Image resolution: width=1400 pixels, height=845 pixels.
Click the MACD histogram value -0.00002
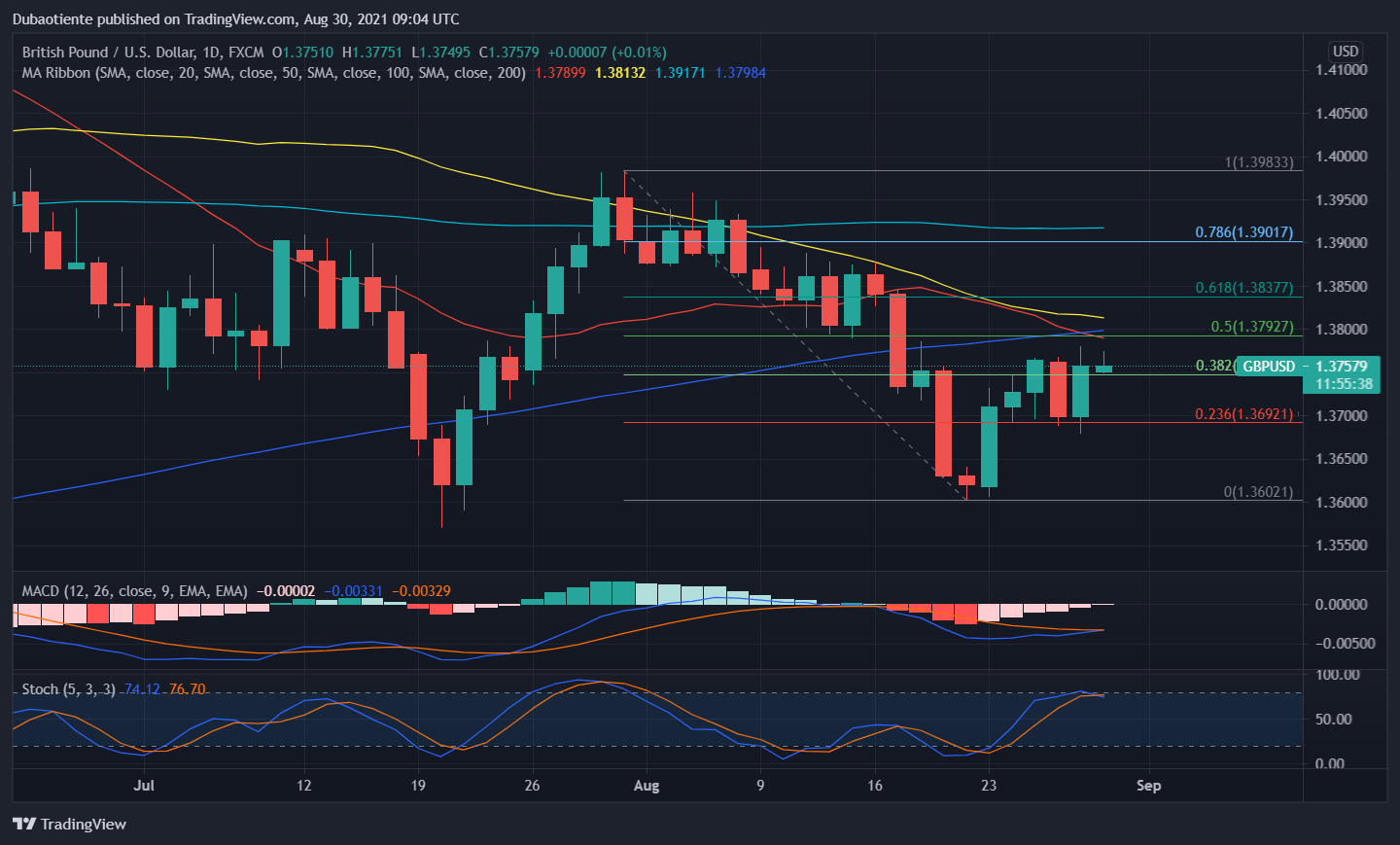(286, 591)
